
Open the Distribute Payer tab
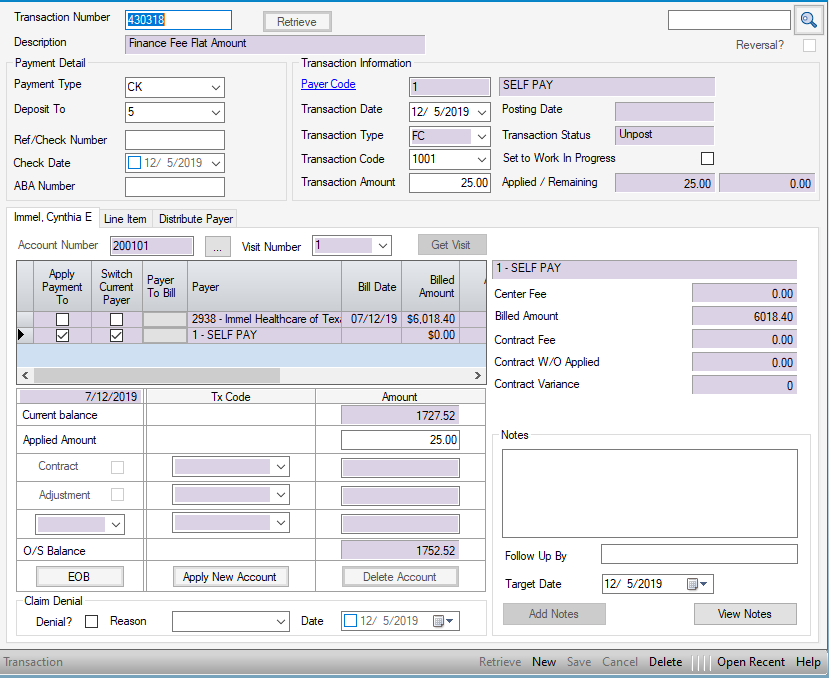[195, 218]
